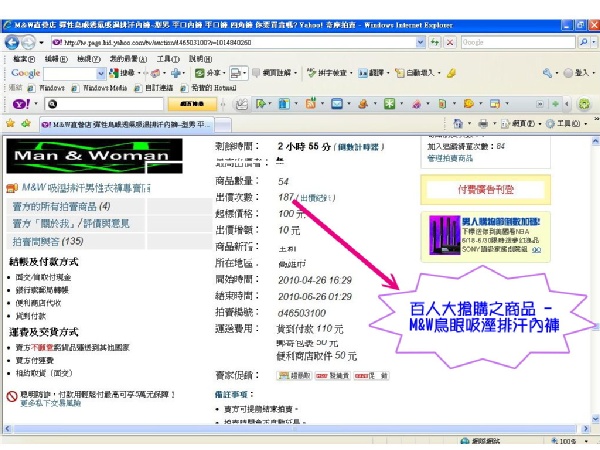Click the Google toolbar 分享 share icon
The width and height of the screenshot is (600, 450).
point(199,73)
